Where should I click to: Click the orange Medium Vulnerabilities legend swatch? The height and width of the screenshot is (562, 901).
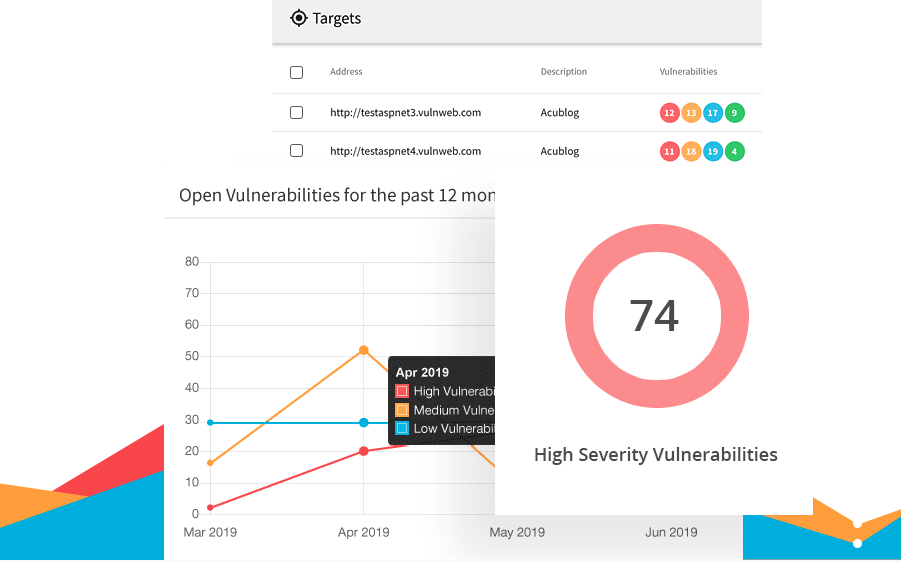[402, 410]
